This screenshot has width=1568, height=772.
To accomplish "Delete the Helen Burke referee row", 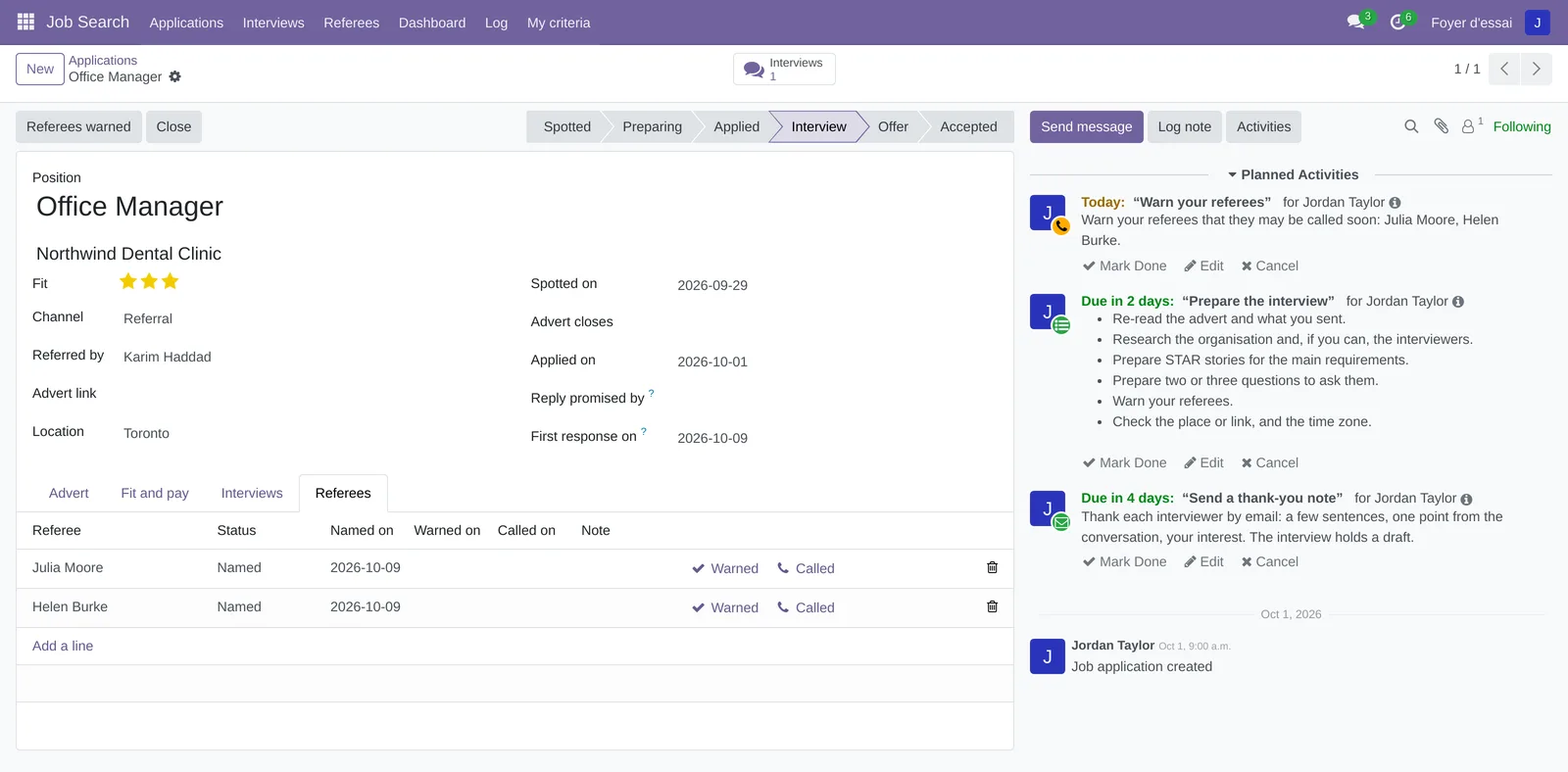I will pos(992,606).
